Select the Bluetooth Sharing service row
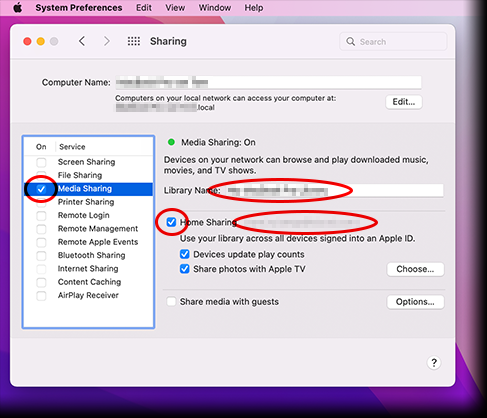The width and height of the screenshot is (487, 418). (x=88, y=255)
